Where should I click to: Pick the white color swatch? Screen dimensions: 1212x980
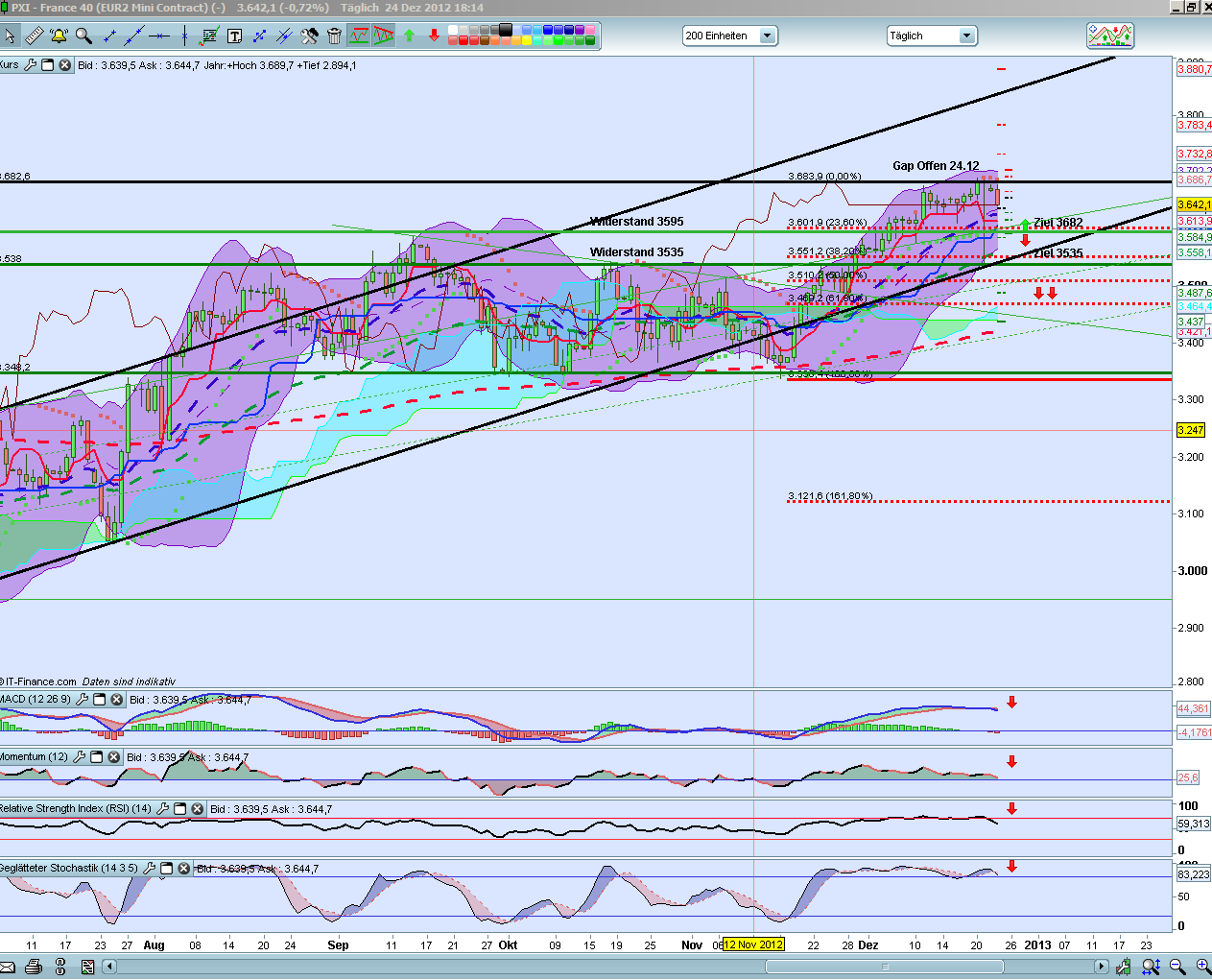coord(454,30)
